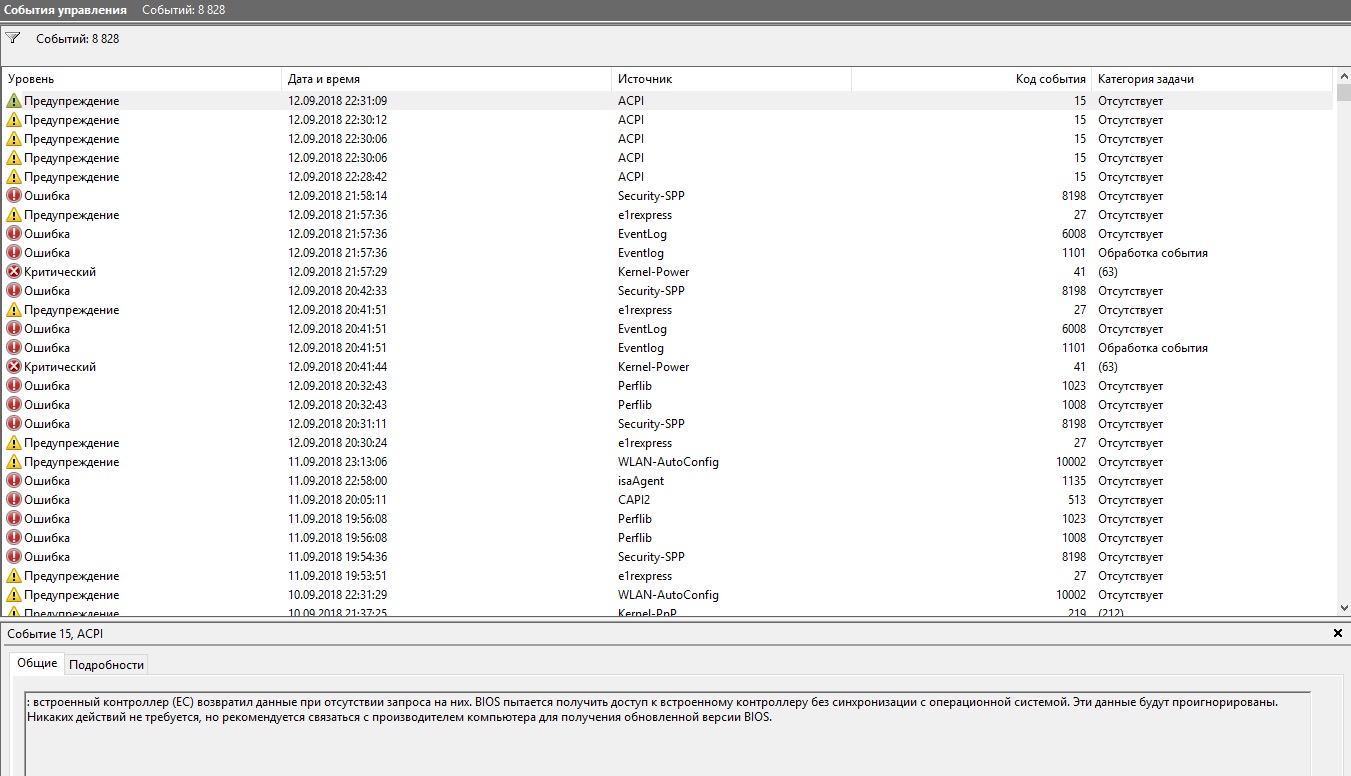Viewport: 1351px width, 776px height.
Task: Click the event list scrollbar down arrow
Action: (x=1343, y=608)
